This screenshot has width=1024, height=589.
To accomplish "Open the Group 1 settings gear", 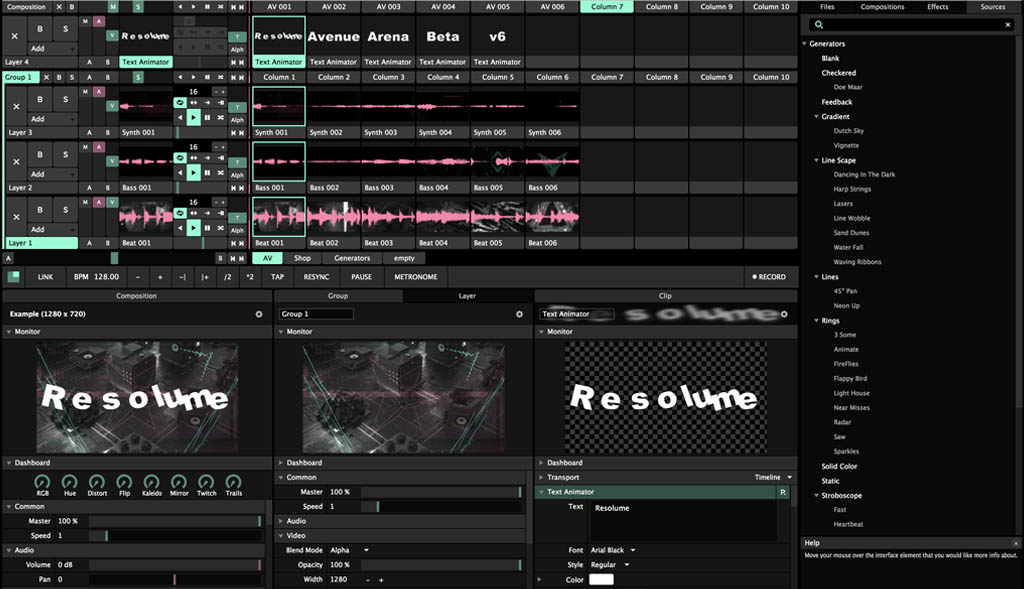I will click(x=519, y=314).
